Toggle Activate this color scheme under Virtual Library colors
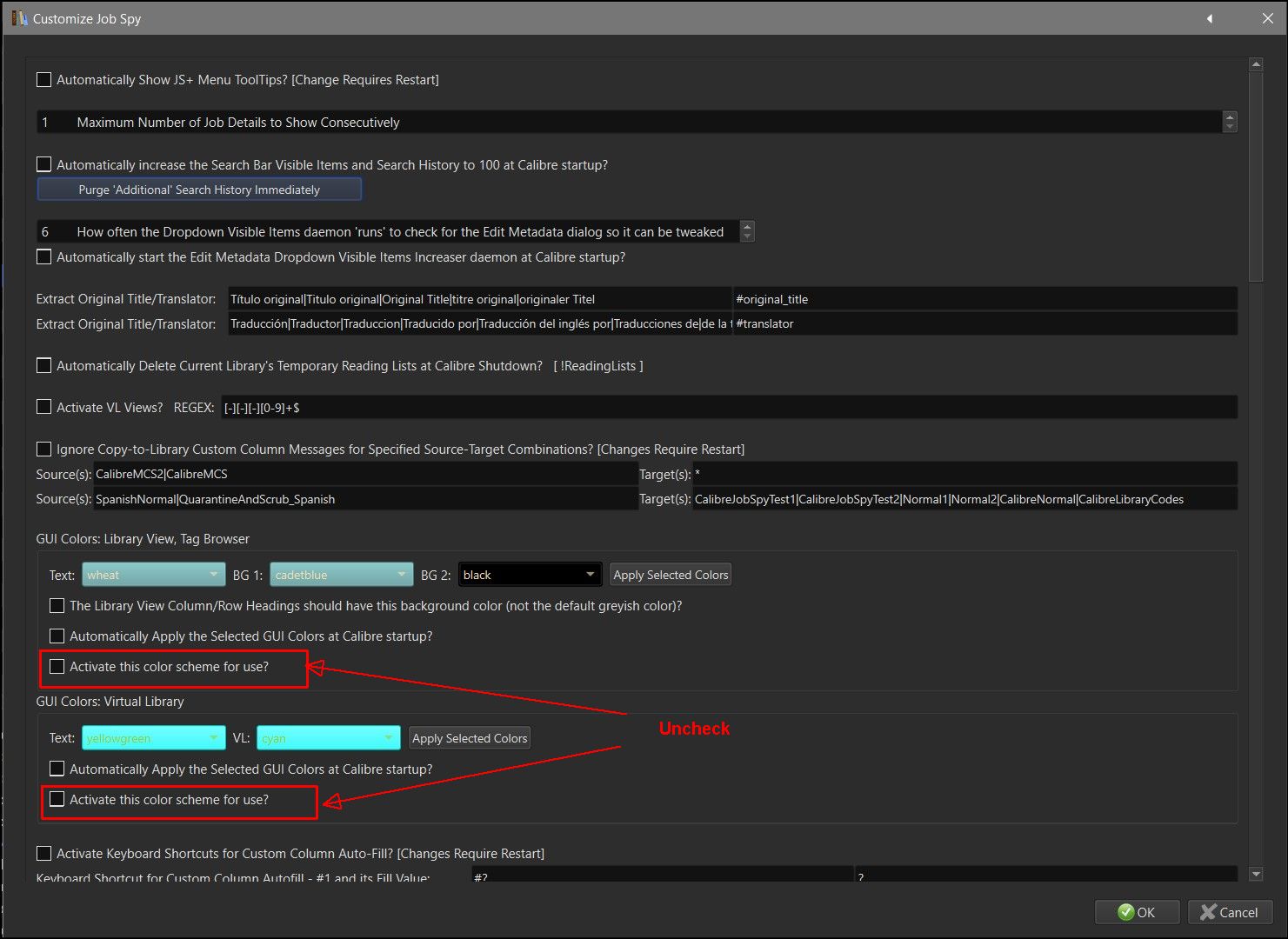This screenshot has height=939, width=1288. coord(57,800)
